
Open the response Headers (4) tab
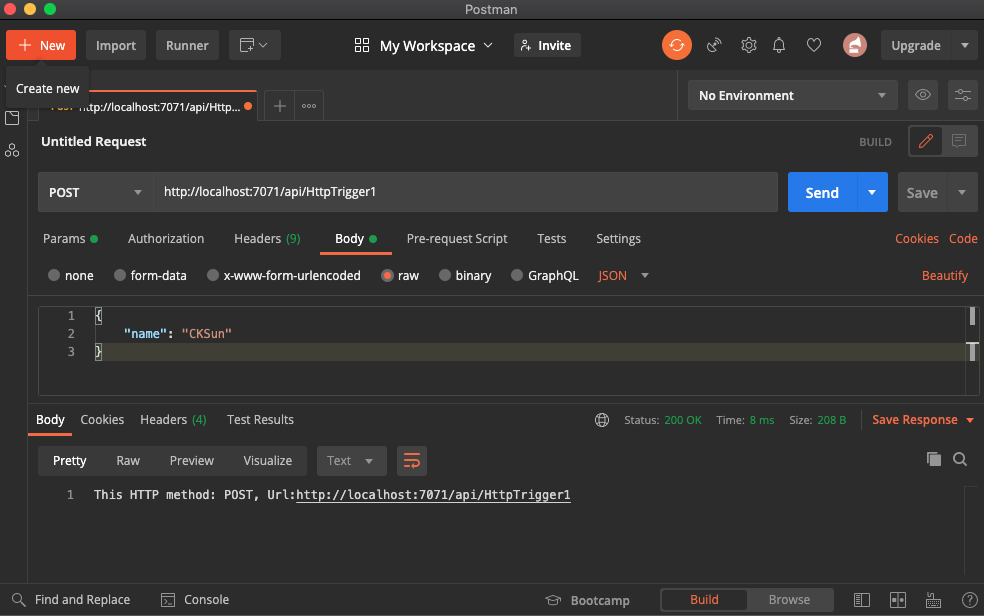pos(173,420)
